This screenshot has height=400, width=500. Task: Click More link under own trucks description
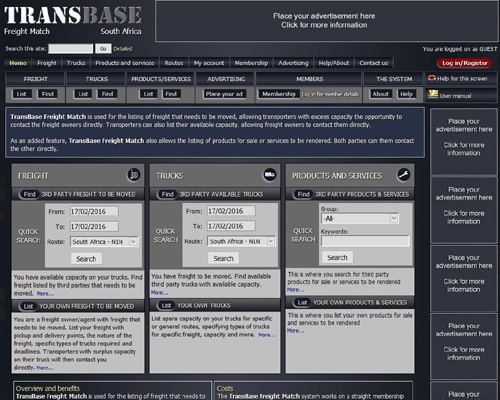(x=267, y=335)
